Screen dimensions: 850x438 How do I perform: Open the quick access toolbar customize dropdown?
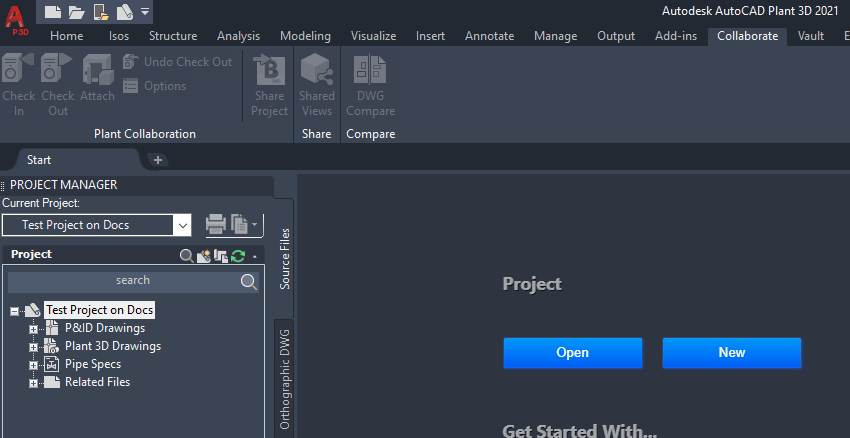[145, 11]
